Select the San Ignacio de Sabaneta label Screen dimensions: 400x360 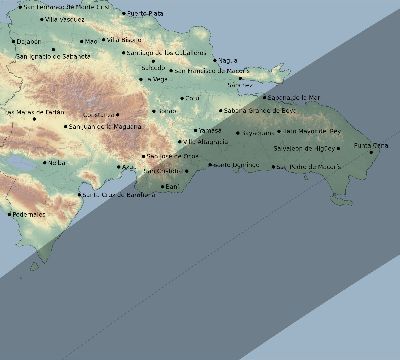(53, 56)
